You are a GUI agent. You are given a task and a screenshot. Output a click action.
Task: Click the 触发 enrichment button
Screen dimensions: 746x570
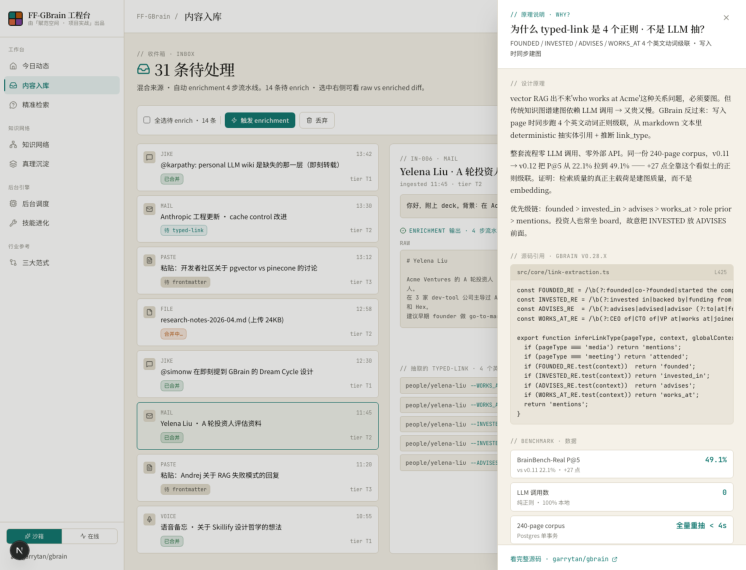pyautogui.click(x=260, y=120)
